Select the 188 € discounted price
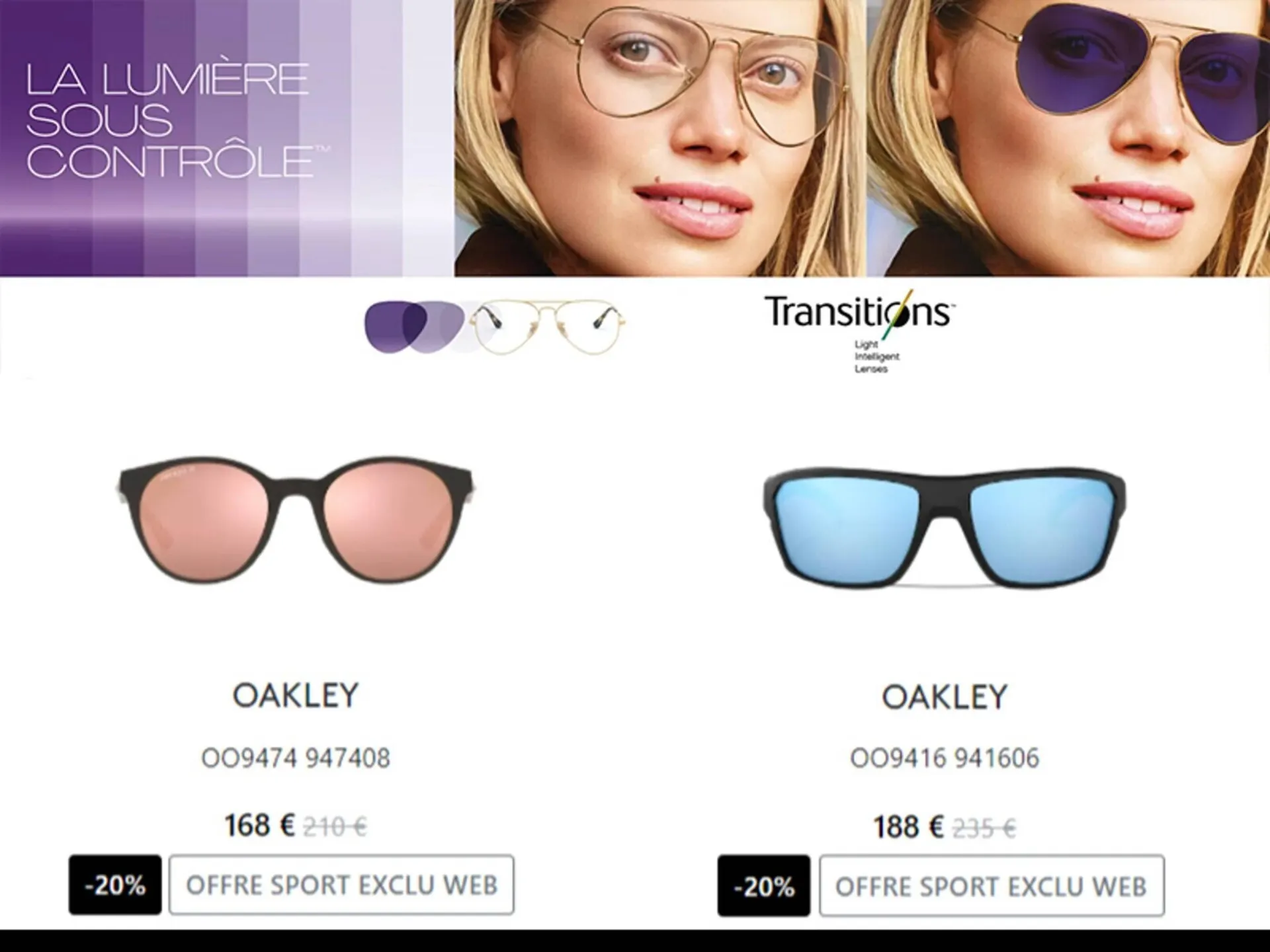 [x=908, y=826]
